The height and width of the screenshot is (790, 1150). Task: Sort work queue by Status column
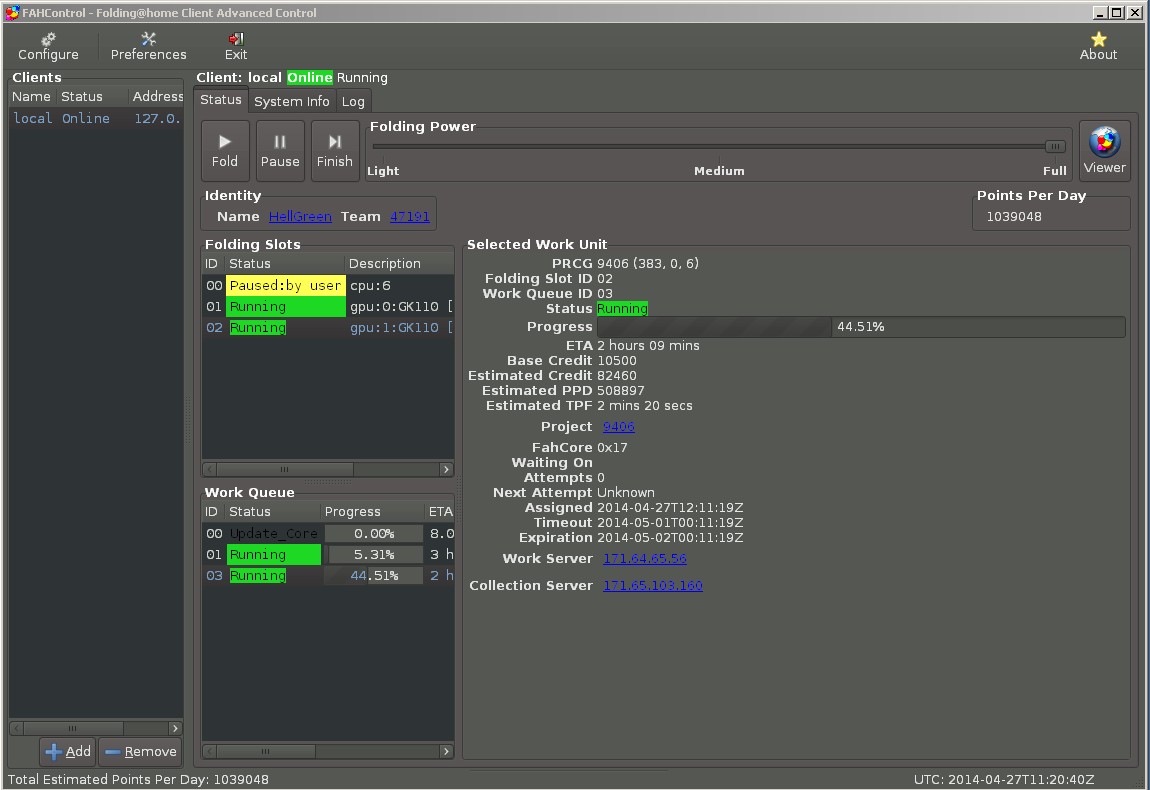tap(272, 511)
